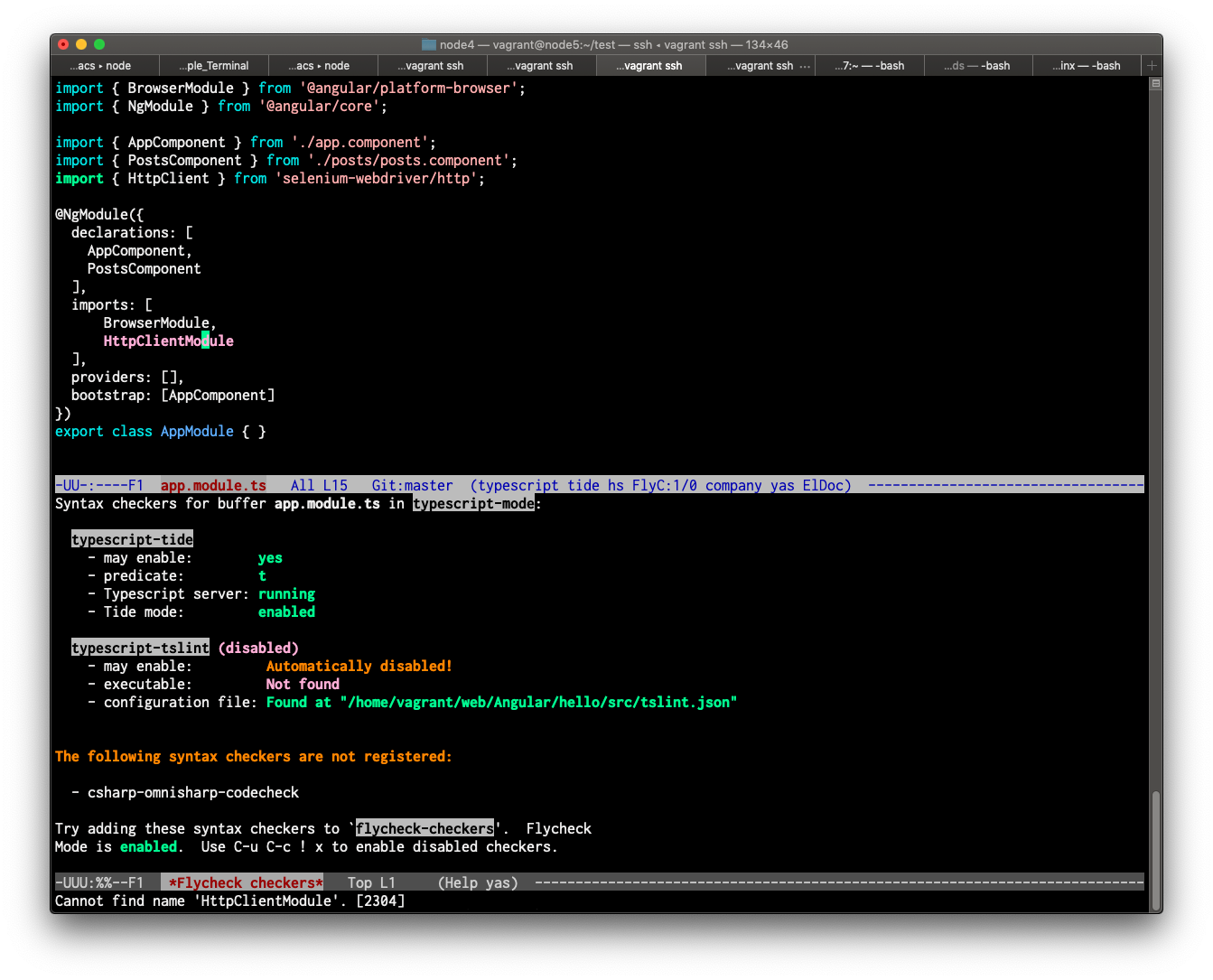Click '@NgModule({' decorator line

tap(99, 215)
